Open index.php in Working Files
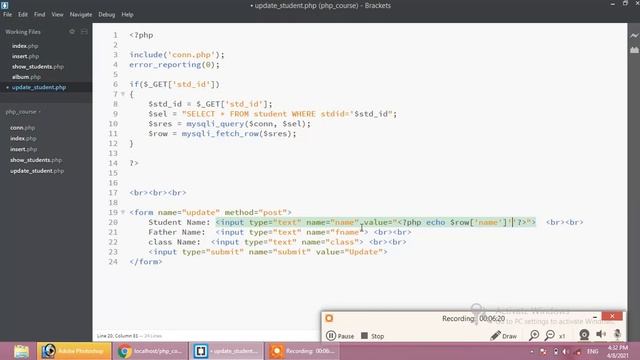 coord(25,46)
